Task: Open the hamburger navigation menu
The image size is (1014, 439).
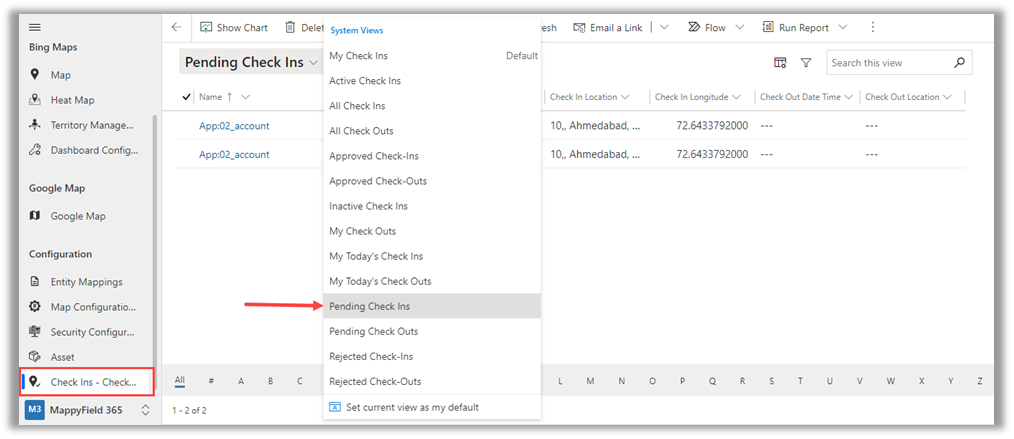Action: coord(35,27)
